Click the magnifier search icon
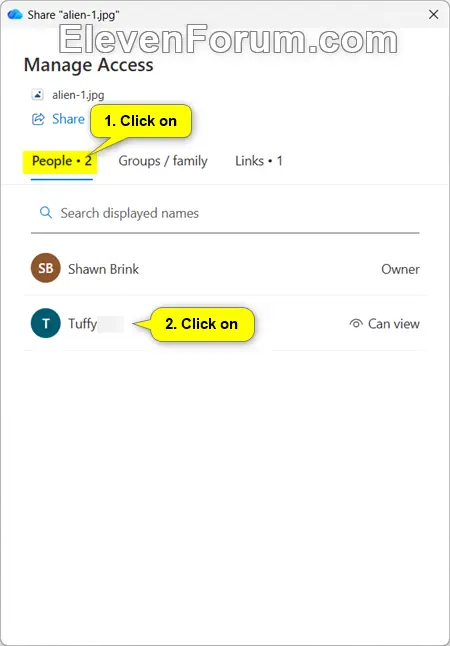 tap(46, 213)
